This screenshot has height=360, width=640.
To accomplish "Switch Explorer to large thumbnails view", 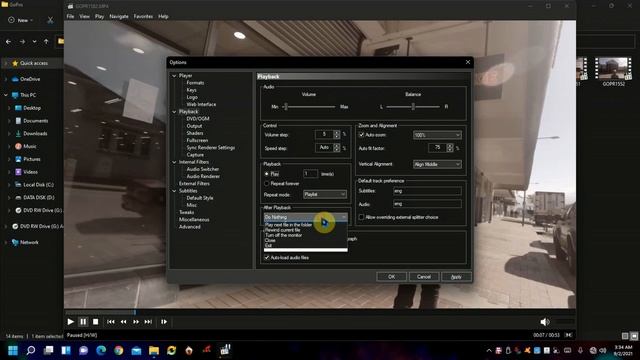I will (x=634, y=336).
